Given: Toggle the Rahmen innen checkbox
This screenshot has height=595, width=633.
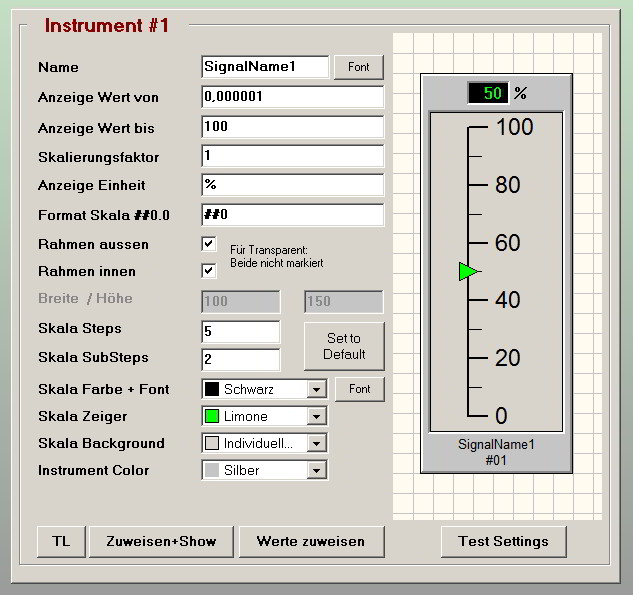Looking at the screenshot, I should tap(209, 271).
